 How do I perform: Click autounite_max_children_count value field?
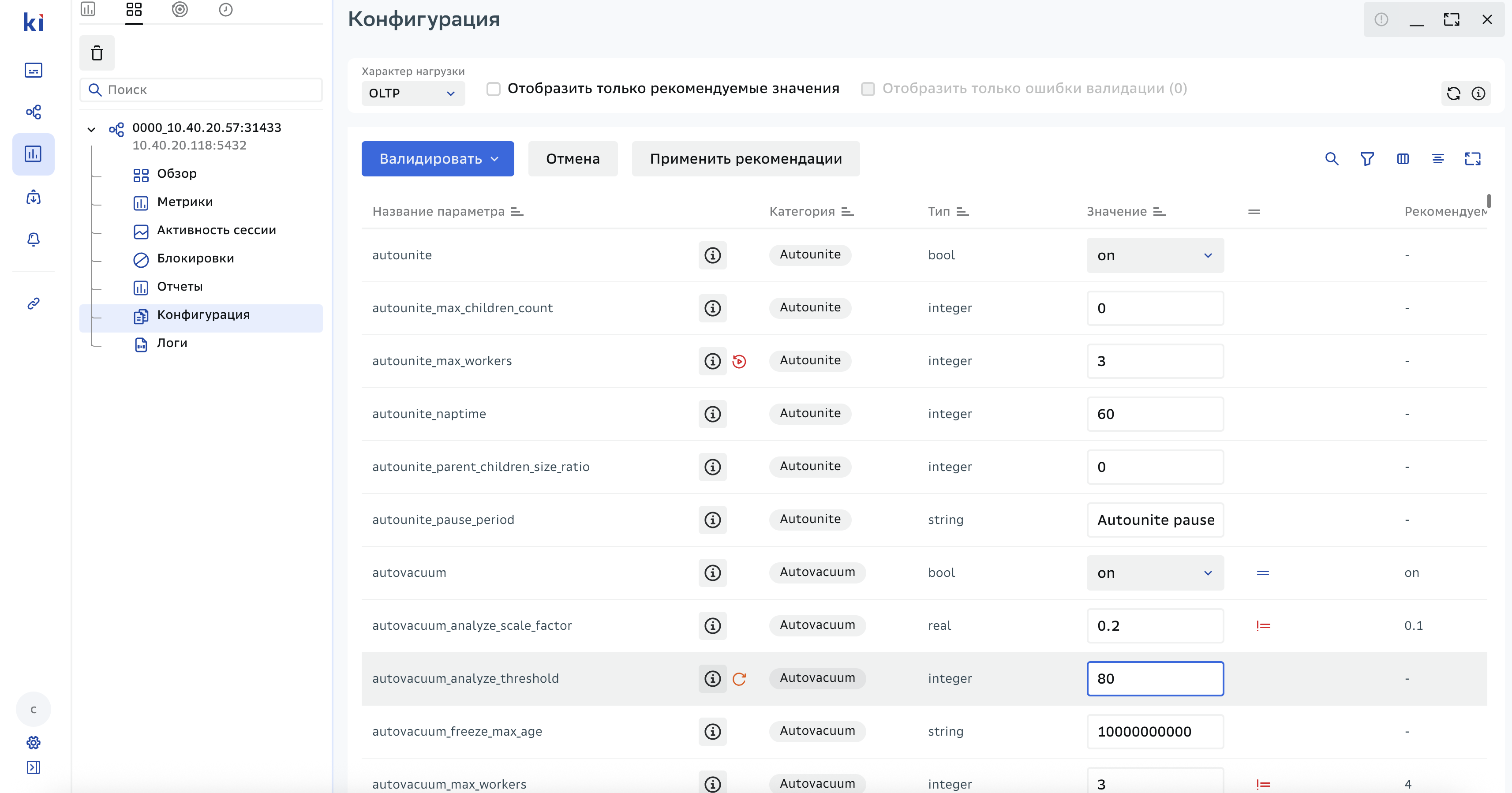[1155, 308]
